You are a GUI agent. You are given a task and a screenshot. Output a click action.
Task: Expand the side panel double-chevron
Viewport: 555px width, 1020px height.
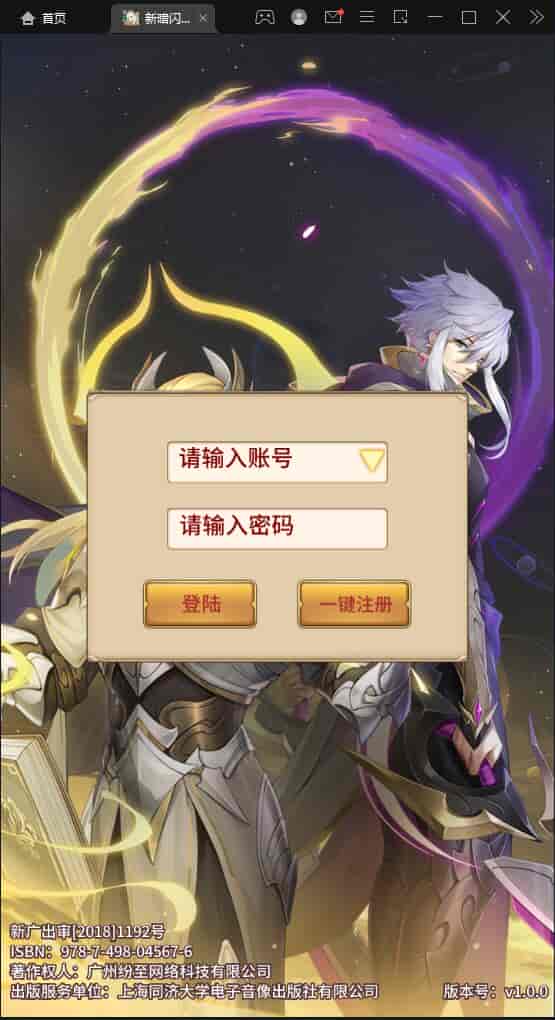[x=536, y=18]
